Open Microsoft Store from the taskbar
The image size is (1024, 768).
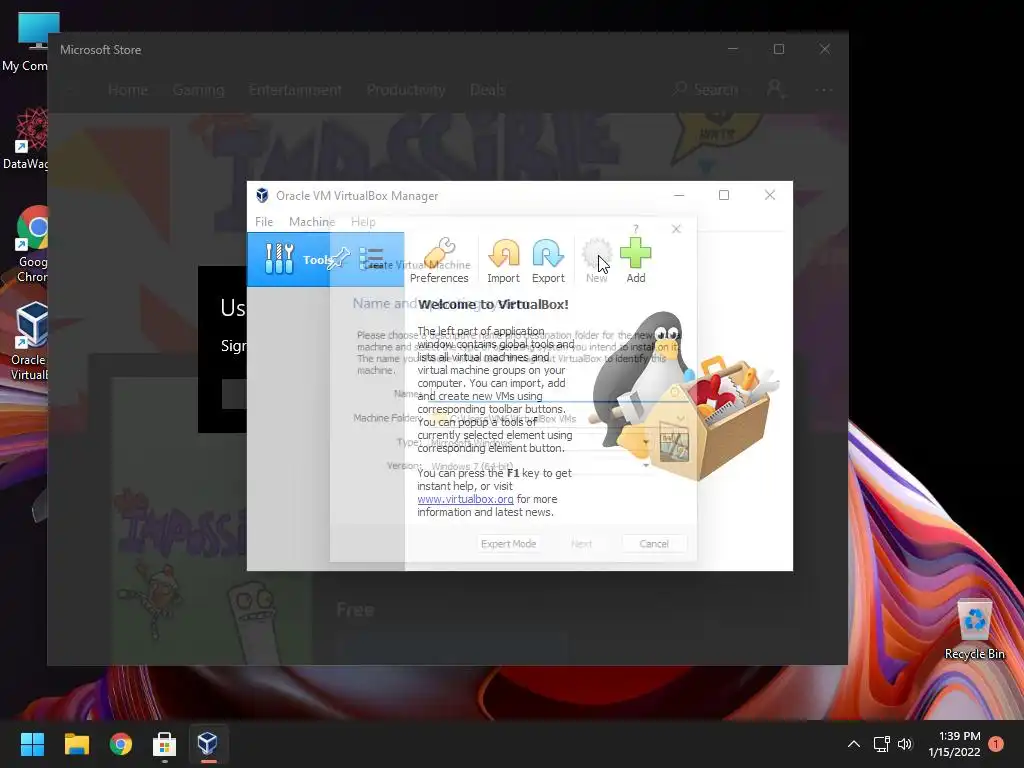click(x=165, y=744)
